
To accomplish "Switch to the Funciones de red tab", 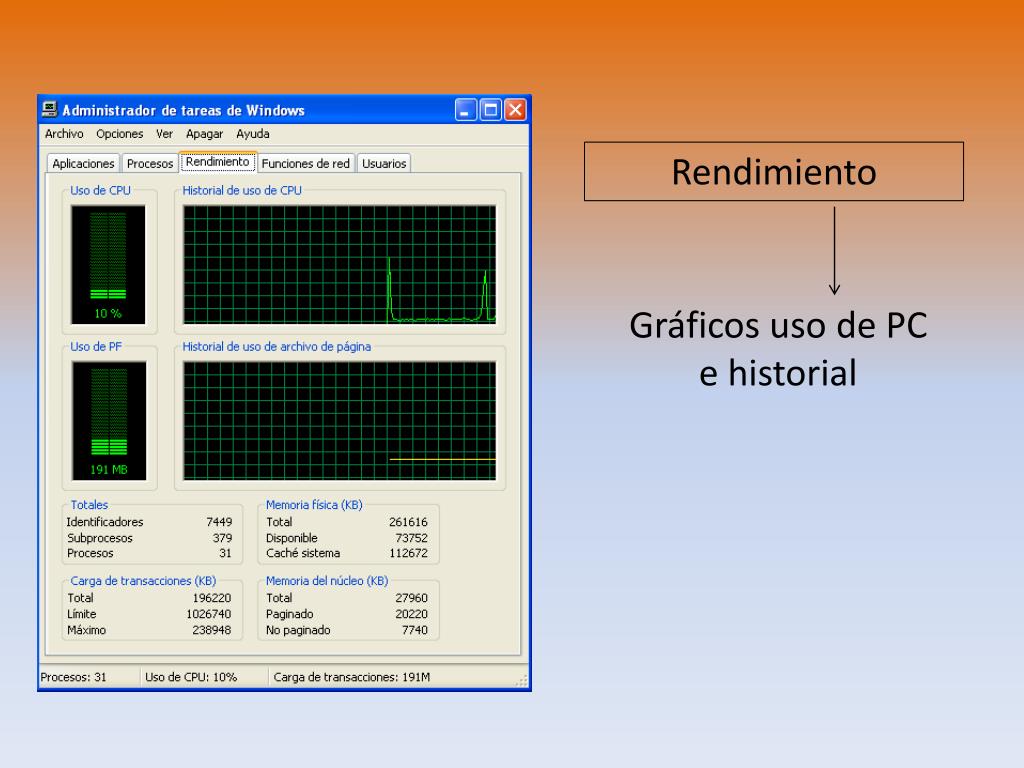I will pos(306,163).
